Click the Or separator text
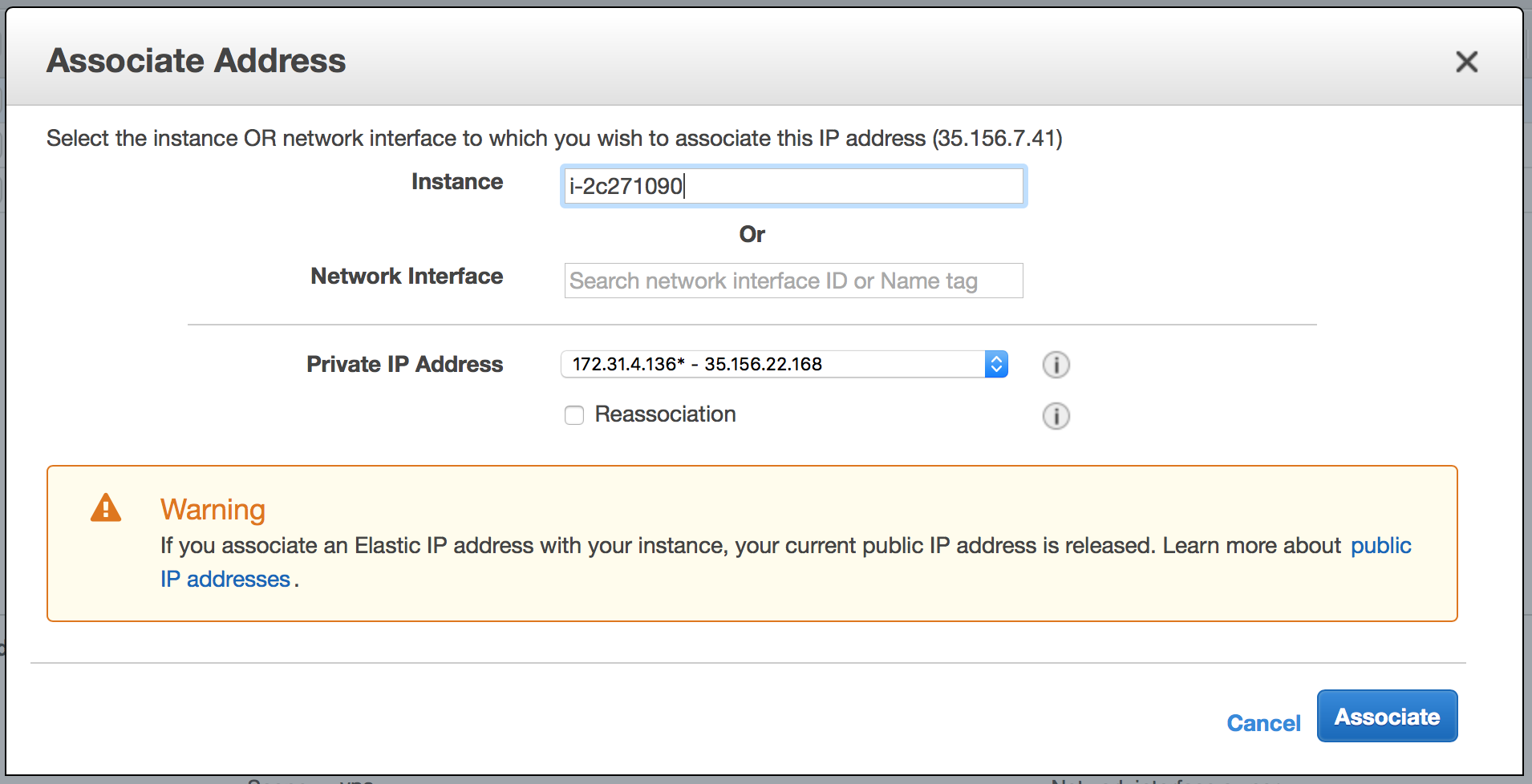Screen dimensions: 1532x784 pyautogui.click(x=752, y=235)
